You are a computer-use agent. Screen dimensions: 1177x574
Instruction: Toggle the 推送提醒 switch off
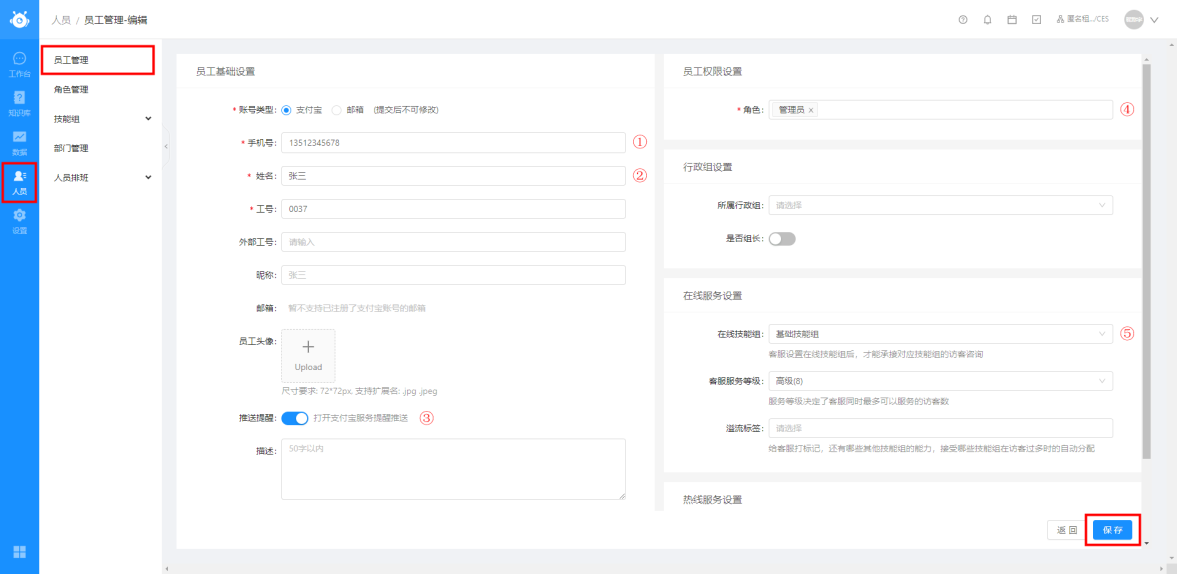295,418
